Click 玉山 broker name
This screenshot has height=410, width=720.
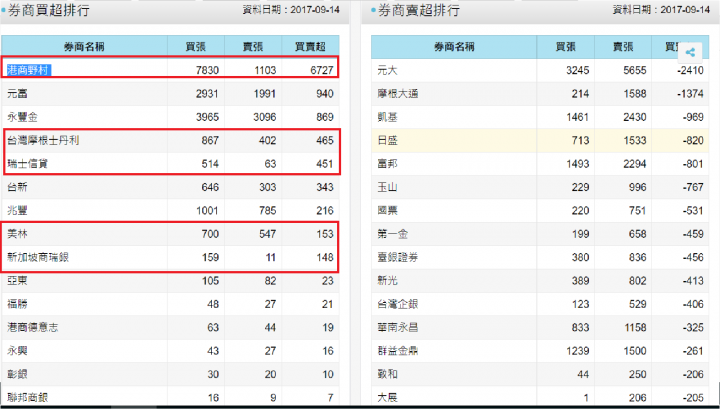click(x=388, y=187)
